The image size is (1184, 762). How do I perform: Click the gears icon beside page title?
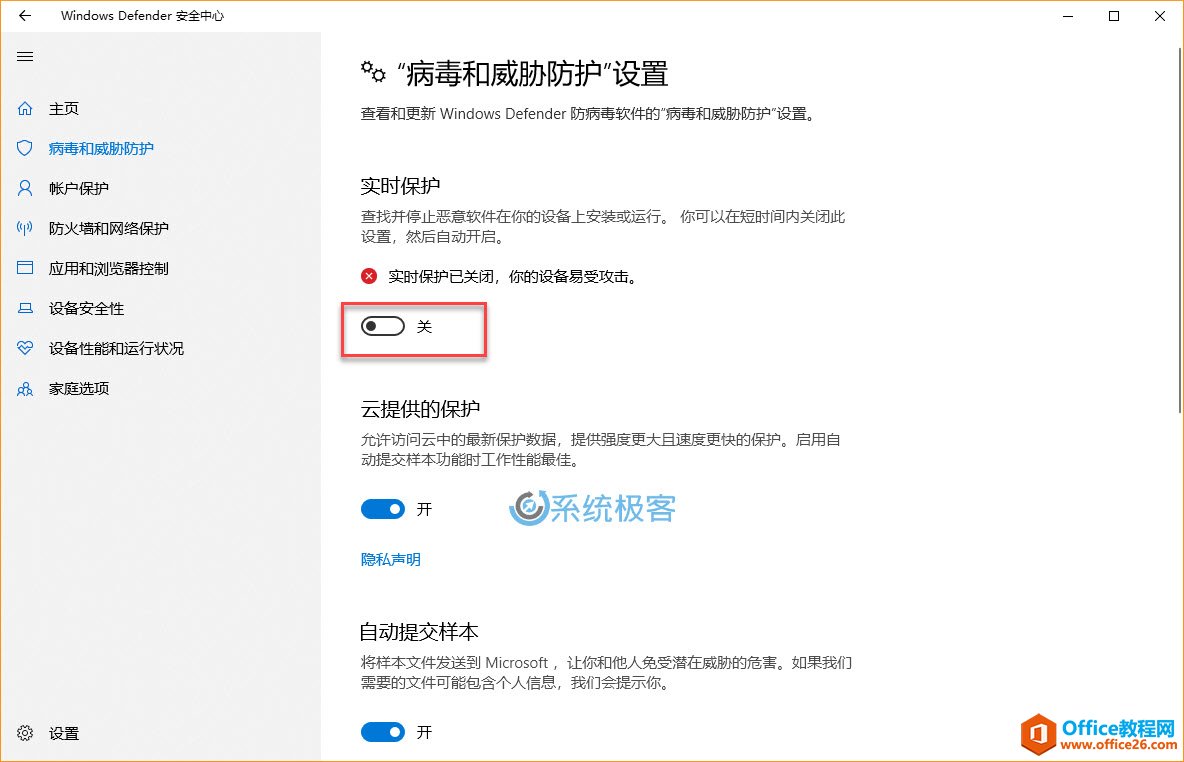[x=372, y=72]
